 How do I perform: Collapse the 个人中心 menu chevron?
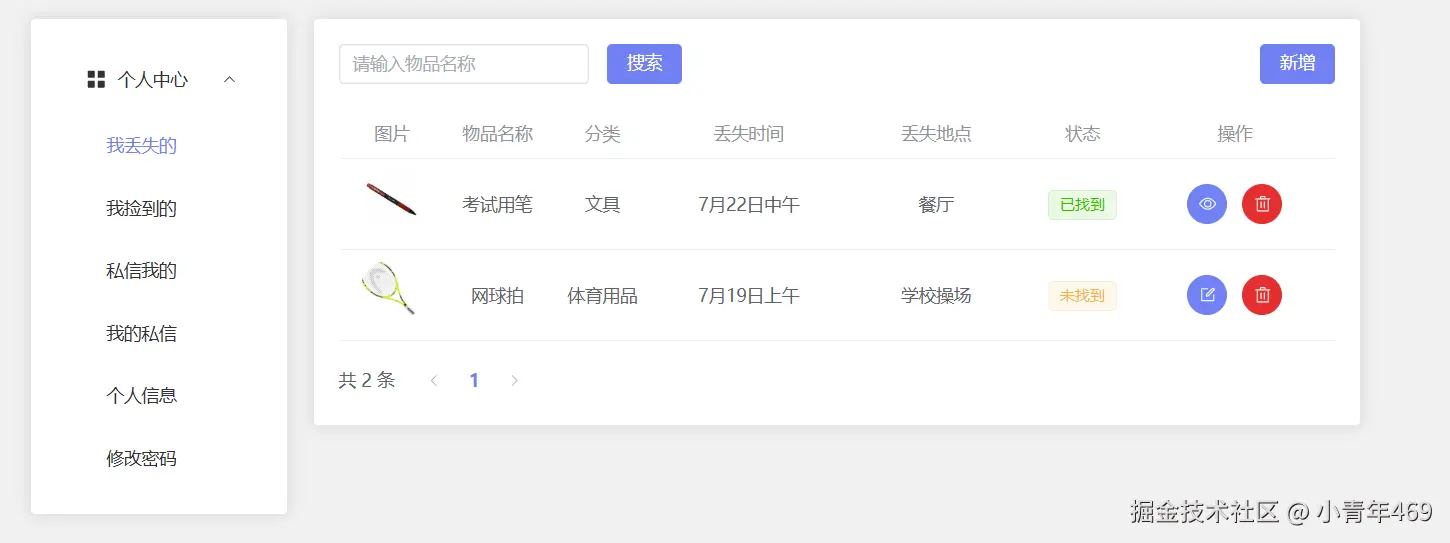point(229,80)
